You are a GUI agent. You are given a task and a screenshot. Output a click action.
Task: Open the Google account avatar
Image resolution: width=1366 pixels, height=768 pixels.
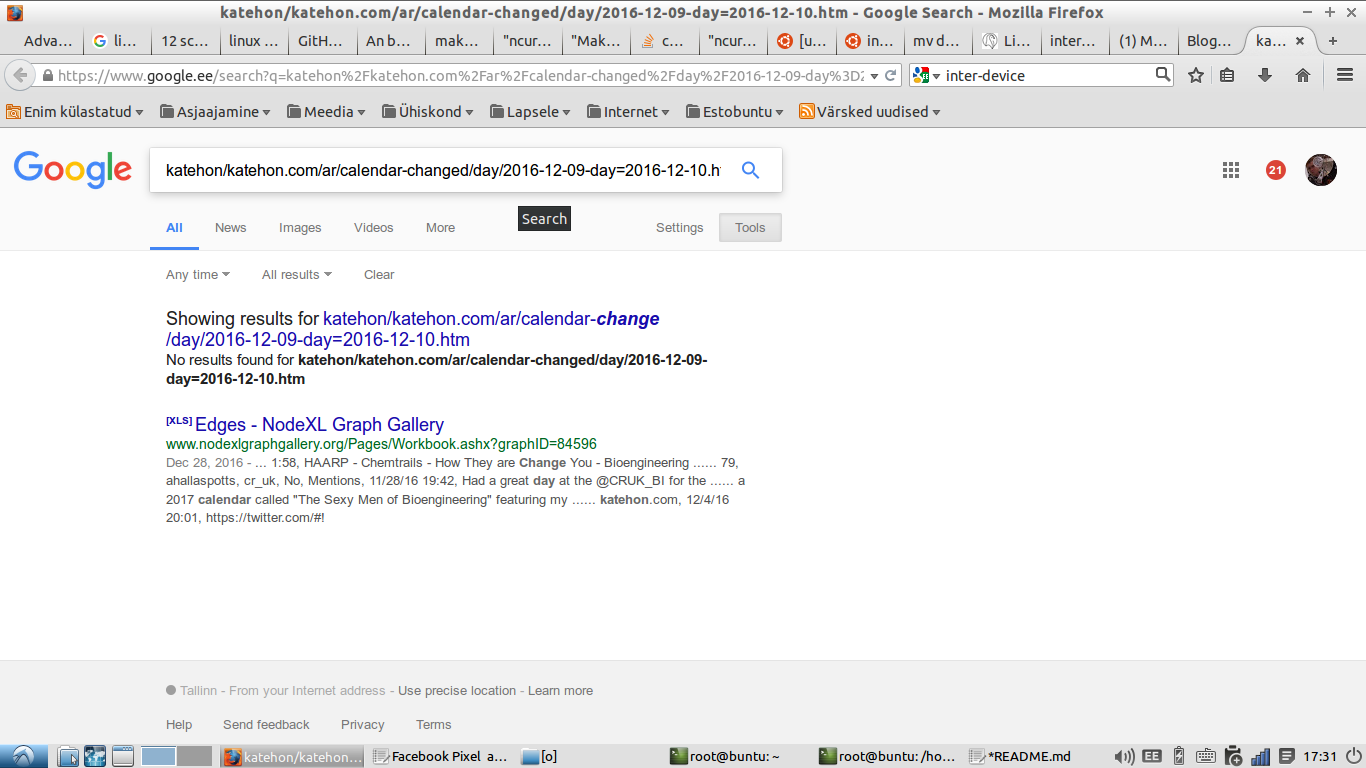(x=1321, y=170)
